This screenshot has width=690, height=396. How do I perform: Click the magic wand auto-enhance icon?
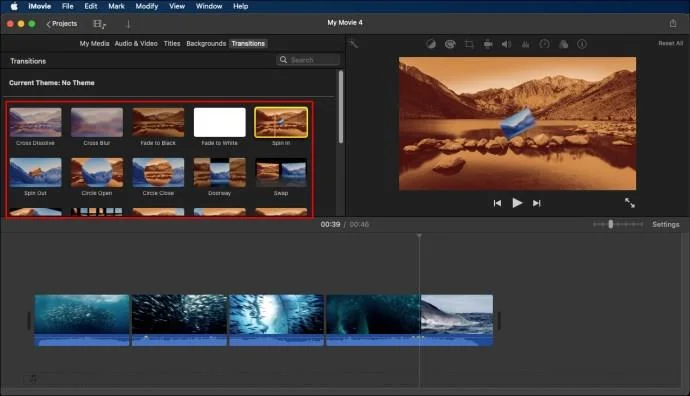(354, 44)
